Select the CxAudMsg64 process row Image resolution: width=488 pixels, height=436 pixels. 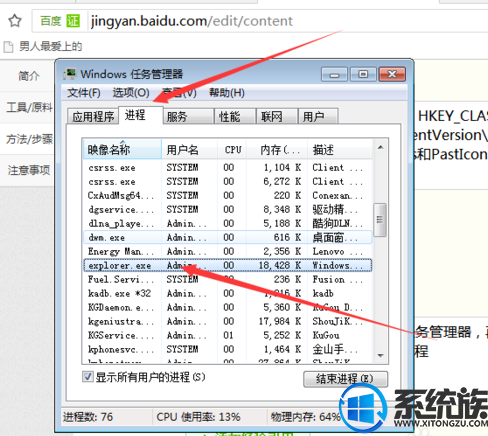[228, 195]
